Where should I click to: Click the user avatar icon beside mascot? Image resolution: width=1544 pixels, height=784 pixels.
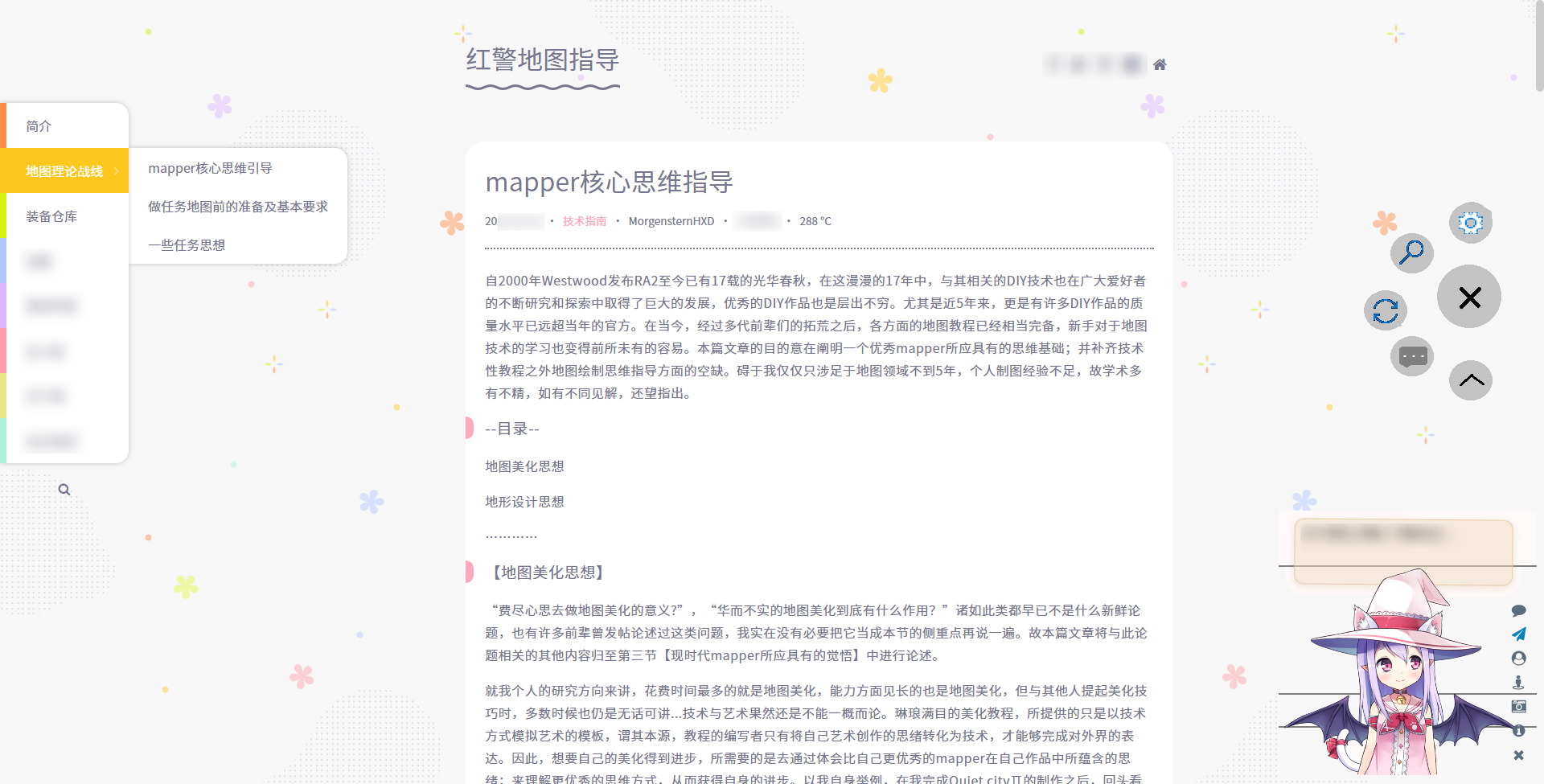[x=1518, y=659]
